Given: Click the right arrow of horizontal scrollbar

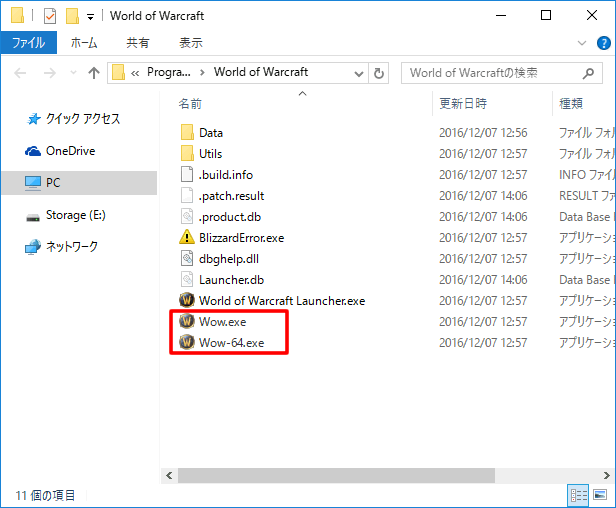Looking at the screenshot, I should [x=607, y=475].
